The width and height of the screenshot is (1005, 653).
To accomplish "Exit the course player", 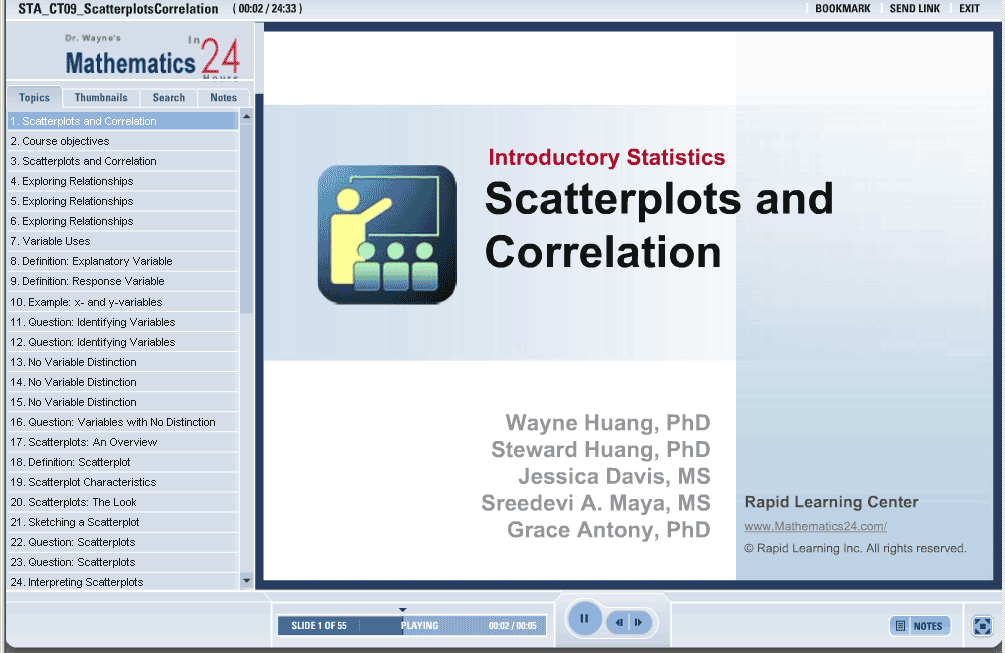I will pyautogui.click(x=969, y=9).
